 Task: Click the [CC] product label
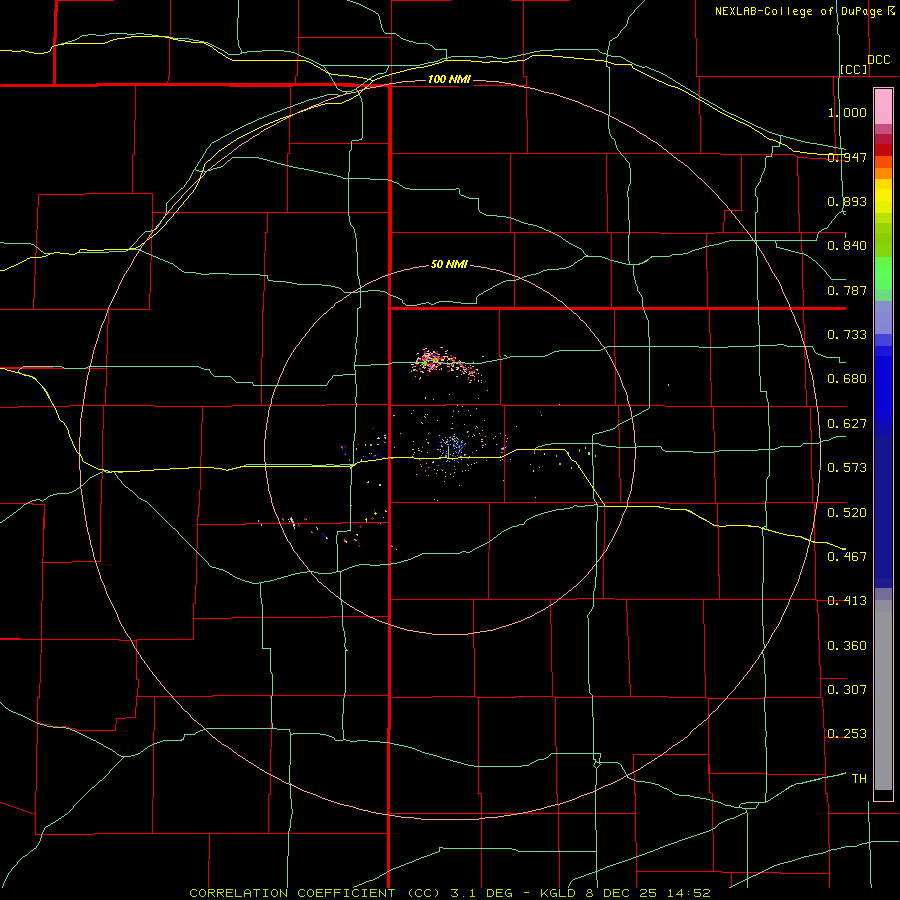(853, 69)
